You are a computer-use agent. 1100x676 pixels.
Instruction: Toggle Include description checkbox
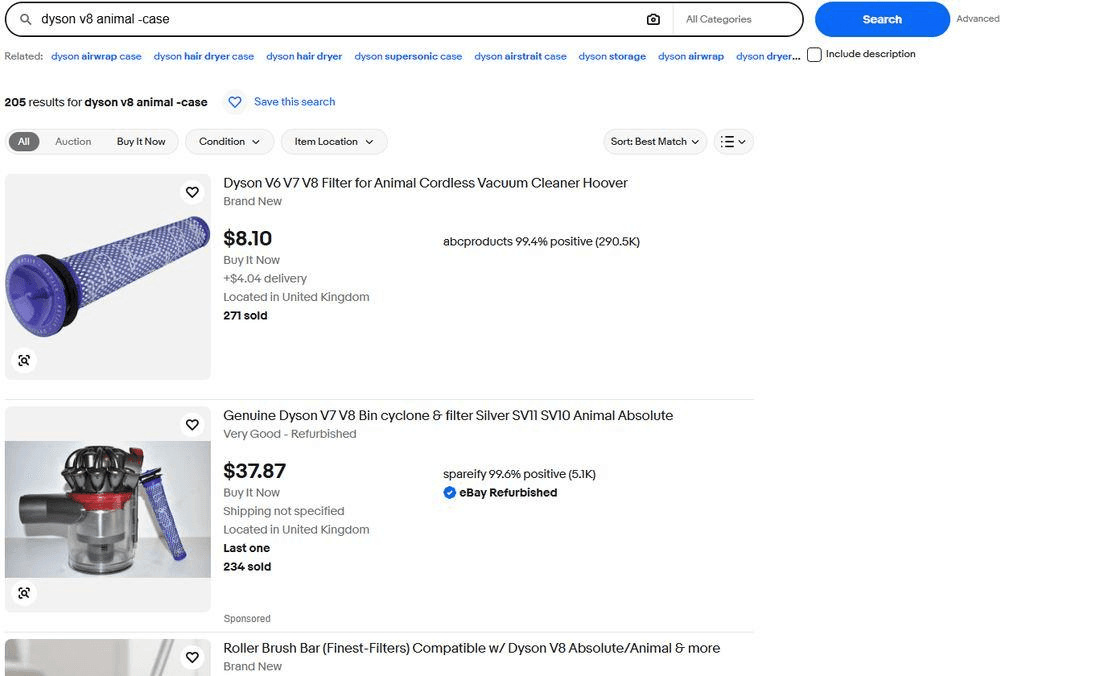point(814,54)
